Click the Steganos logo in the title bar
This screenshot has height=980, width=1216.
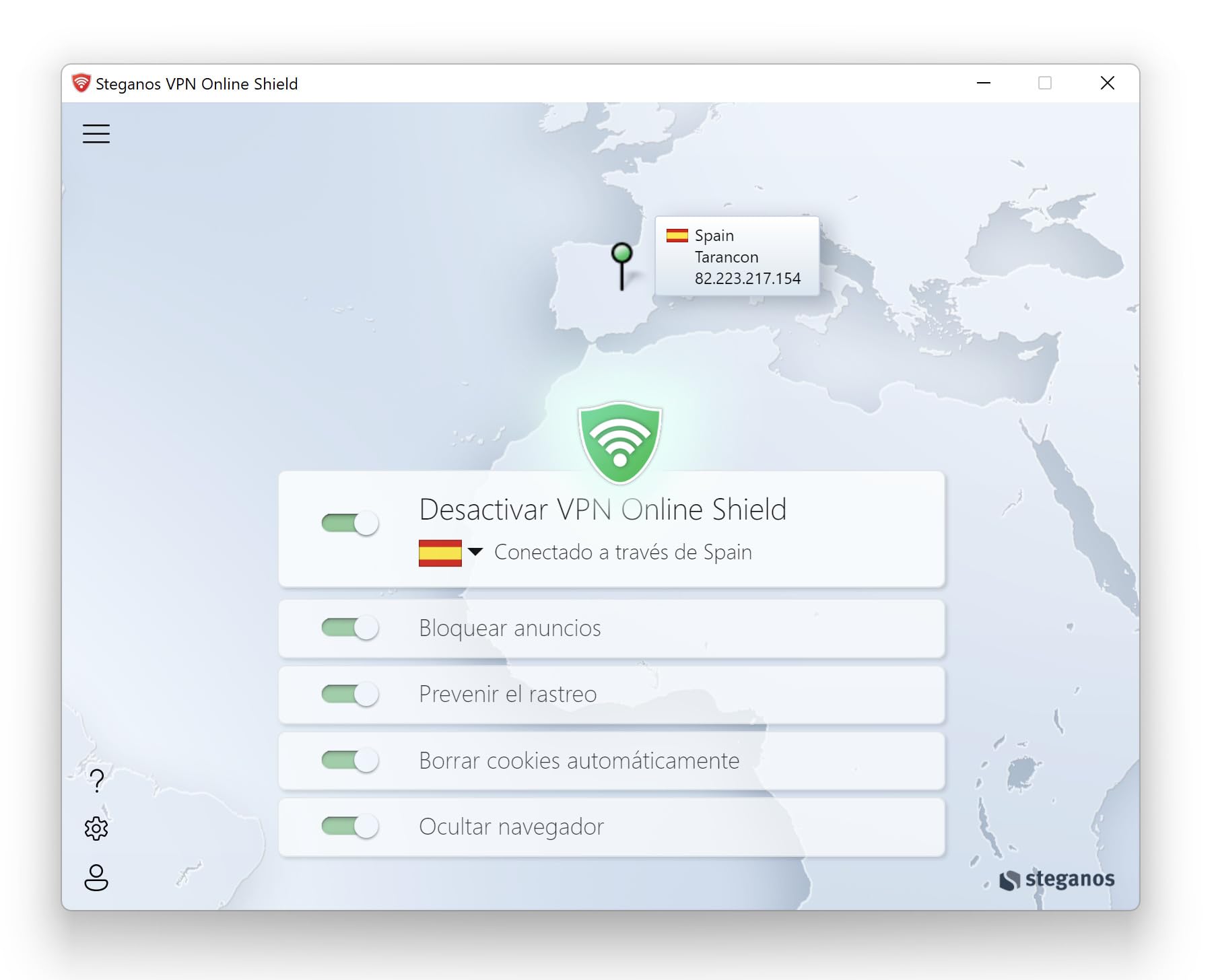click(x=81, y=83)
